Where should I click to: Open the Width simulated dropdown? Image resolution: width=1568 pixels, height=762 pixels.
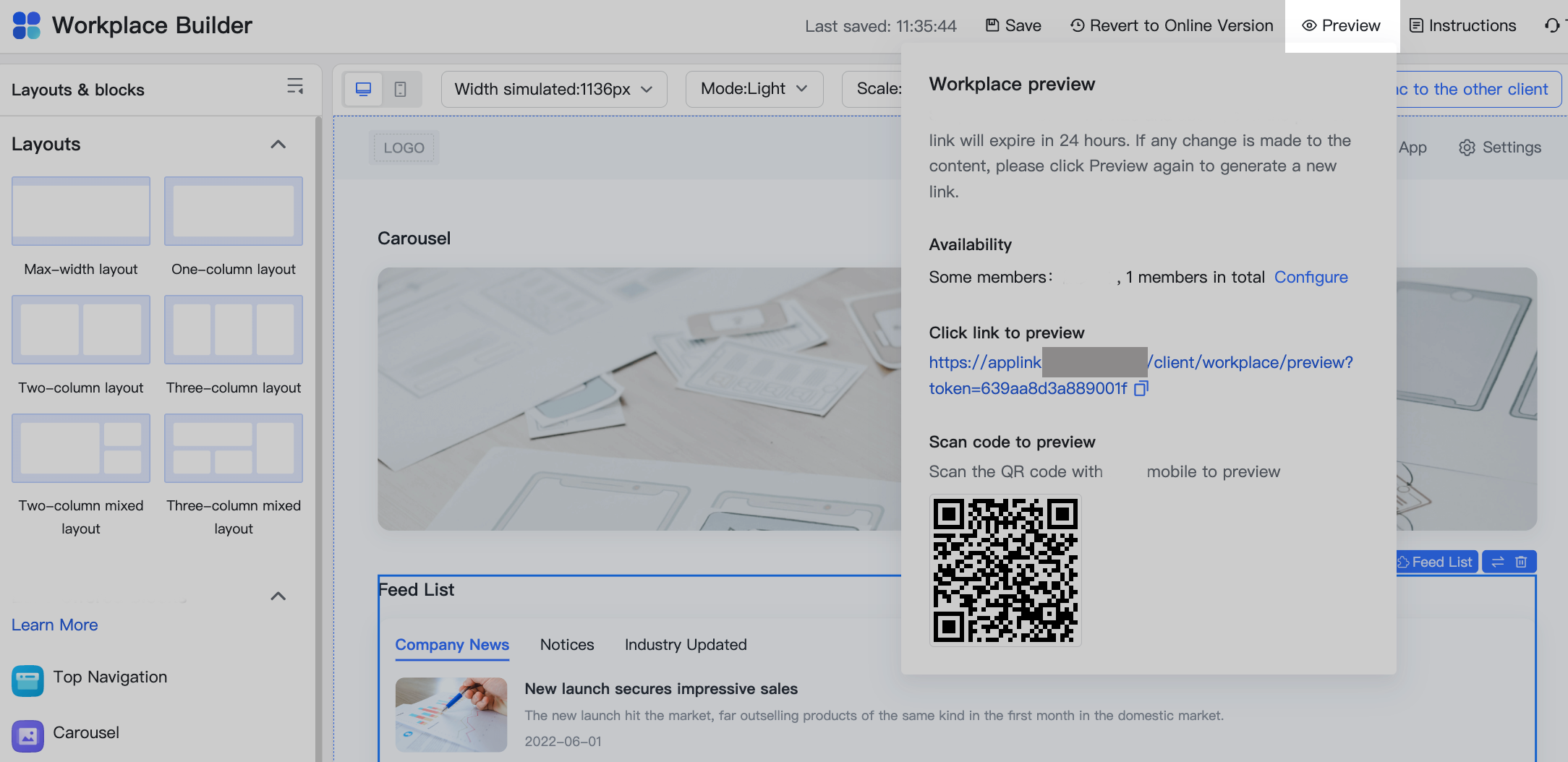(x=553, y=89)
